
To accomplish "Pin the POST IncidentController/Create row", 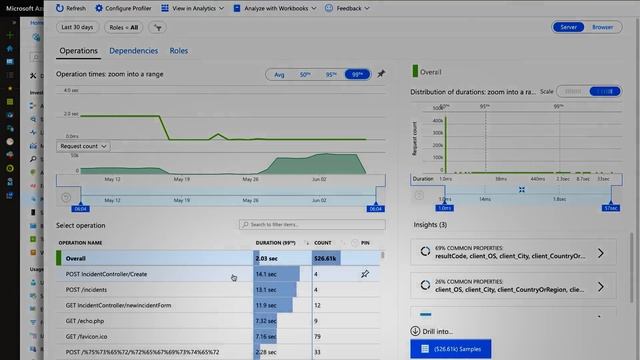I will (x=365, y=274).
